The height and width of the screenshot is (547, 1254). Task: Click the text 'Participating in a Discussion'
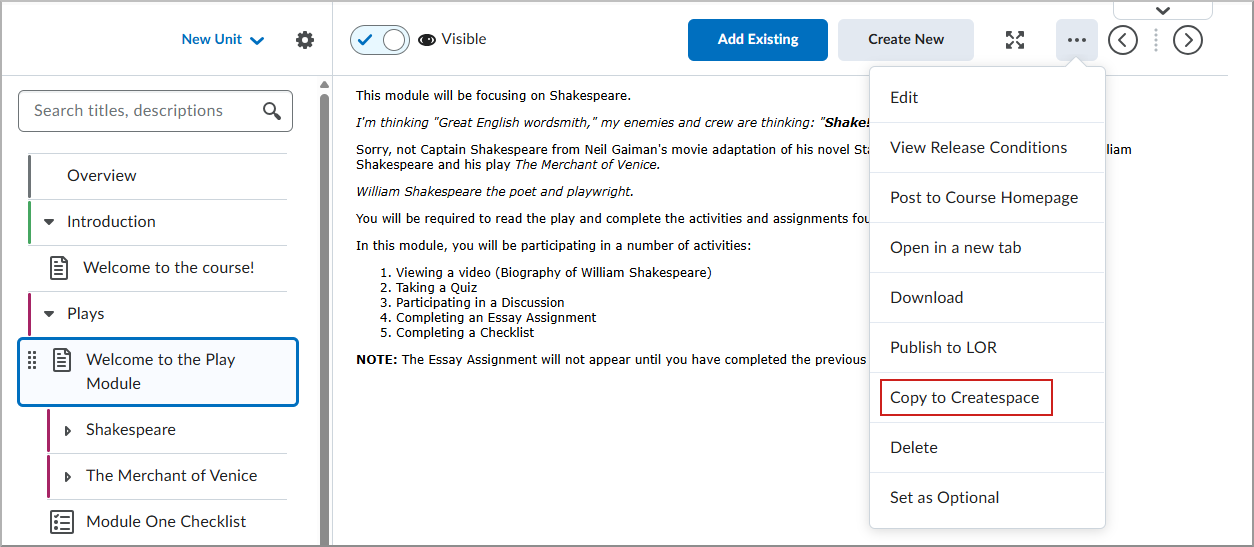tap(480, 302)
